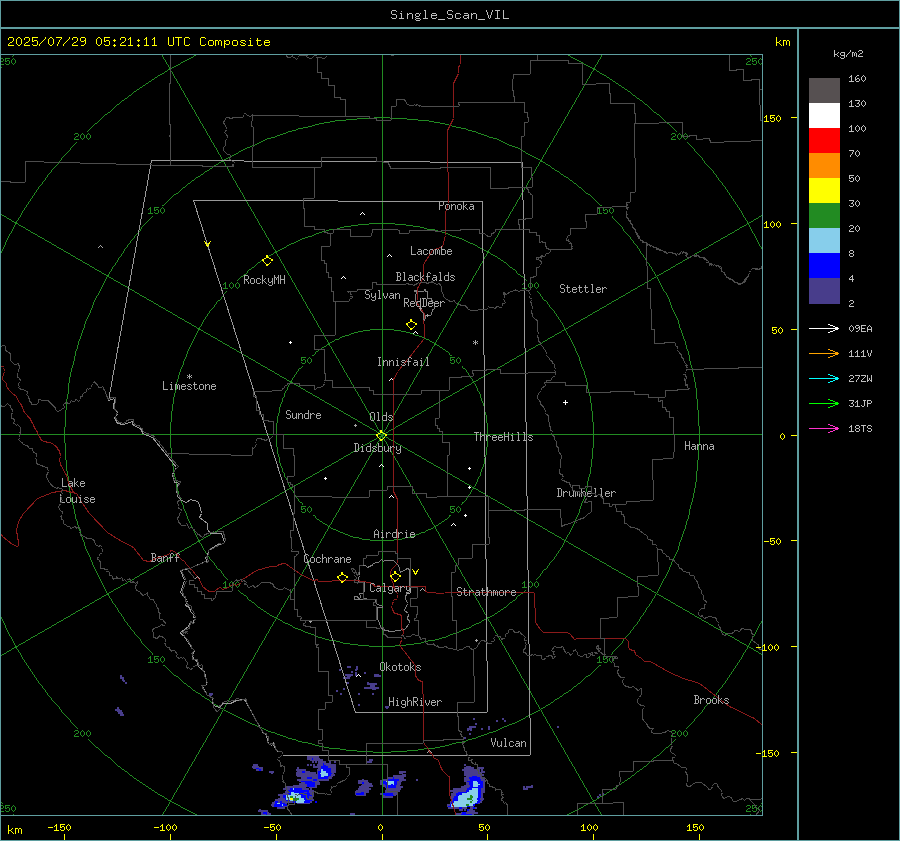The width and height of the screenshot is (900, 841).
Task: Click the right axis 150 km tick label
Action: point(773,119)
